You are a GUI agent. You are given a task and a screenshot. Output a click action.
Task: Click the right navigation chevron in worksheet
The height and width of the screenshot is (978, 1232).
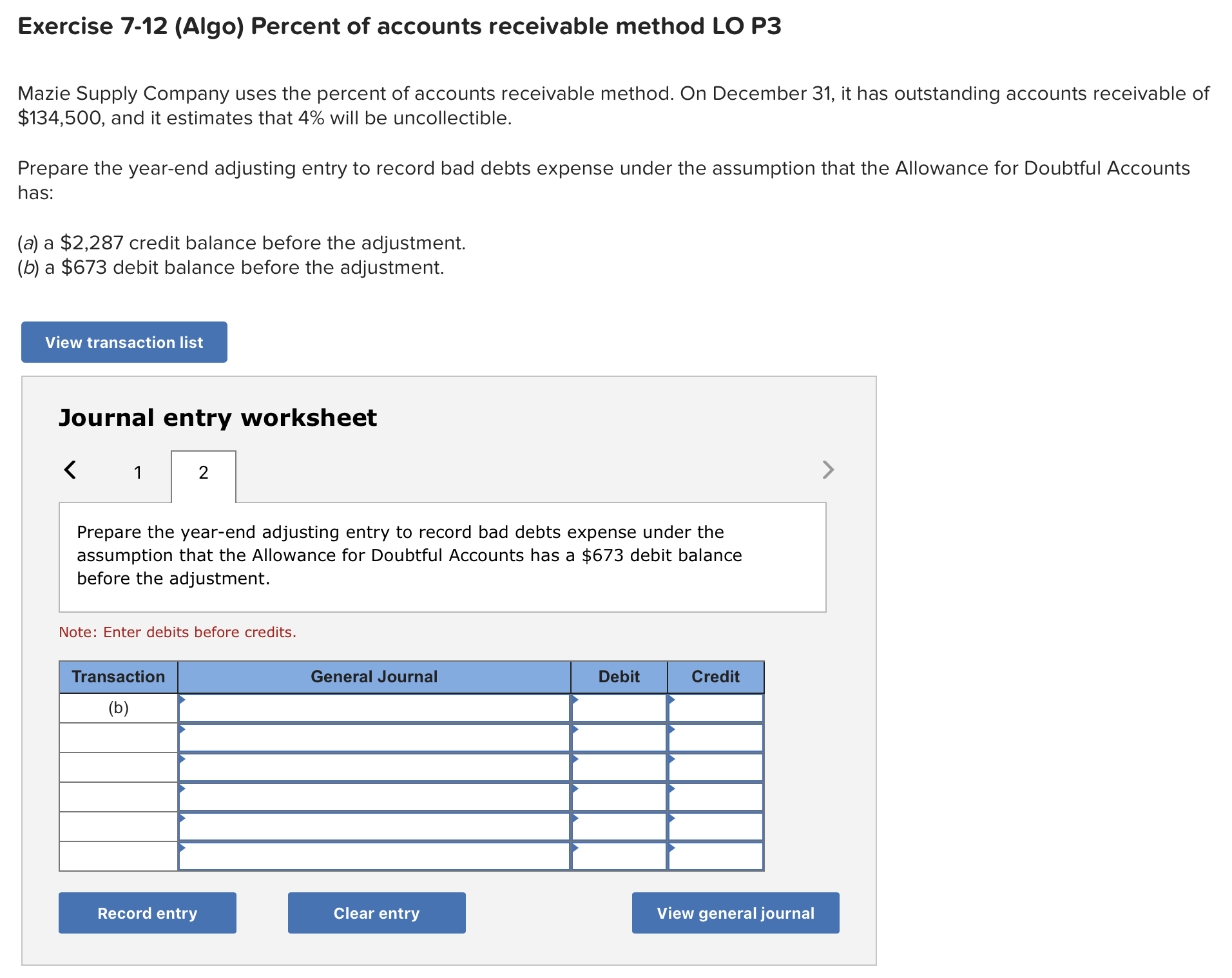tap(828, 470)
